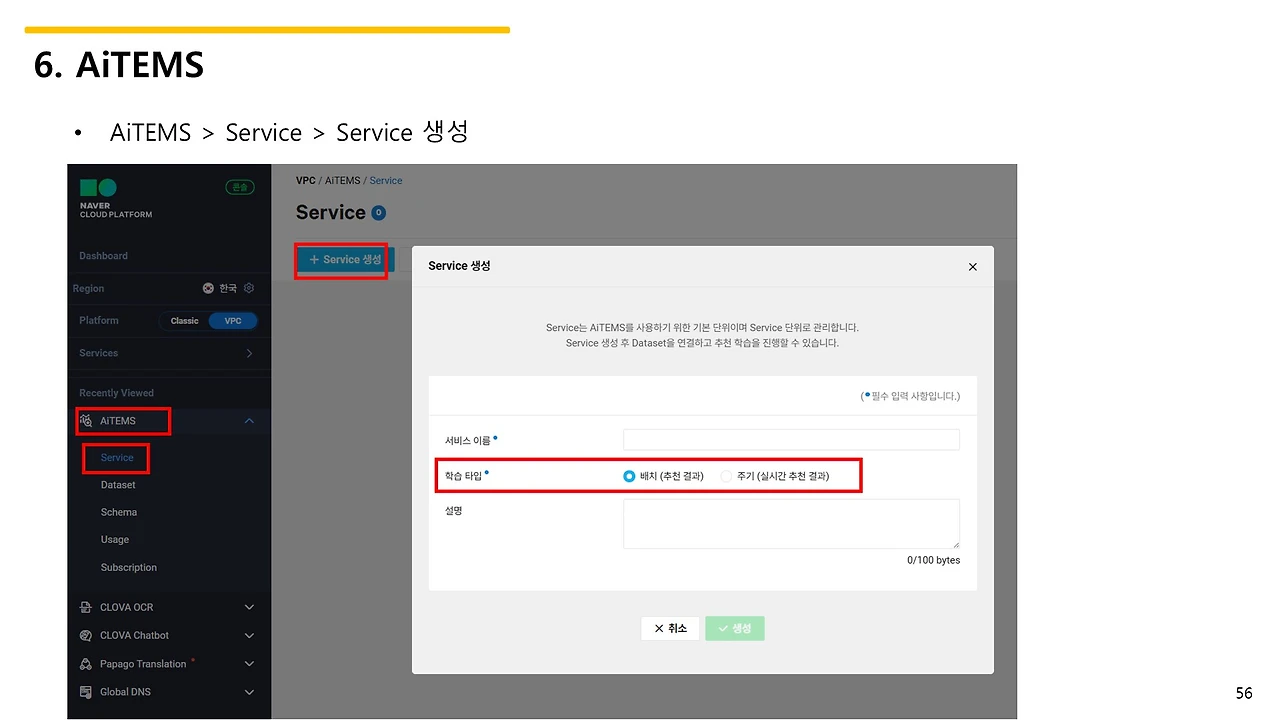
Task: Click the + Service 생성 button
Action: tap(345, 259)
